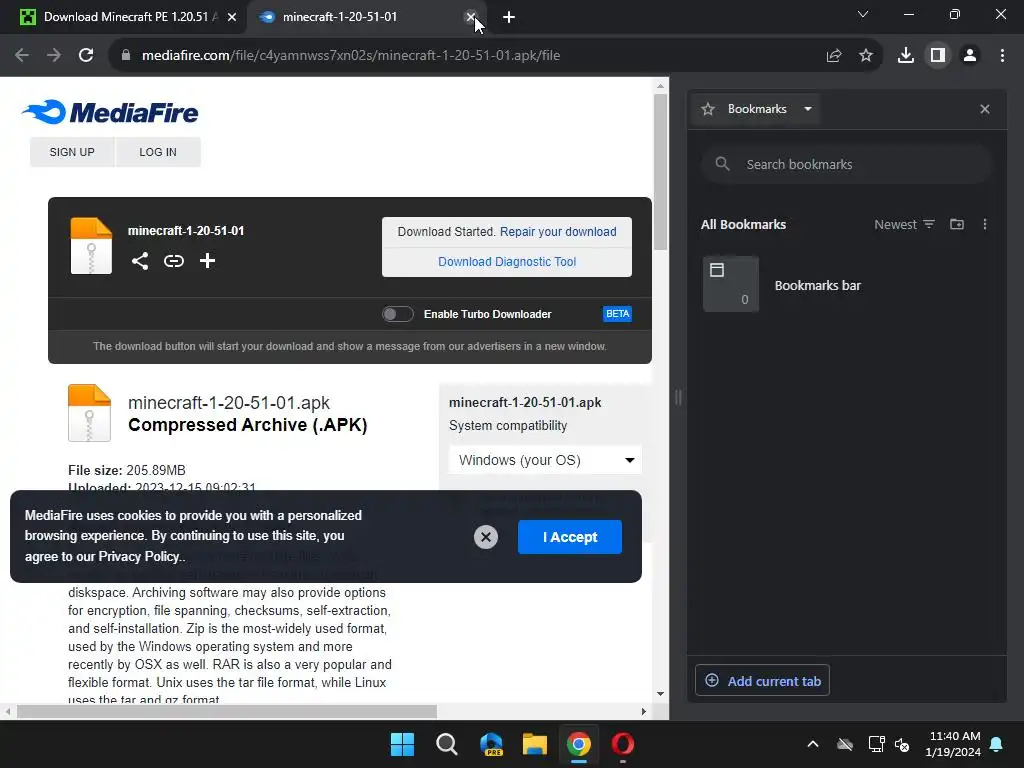Viewport: 1024px width, 768px height.
Task: Click SIGN UP button
Action: click(x=72, y=152)
